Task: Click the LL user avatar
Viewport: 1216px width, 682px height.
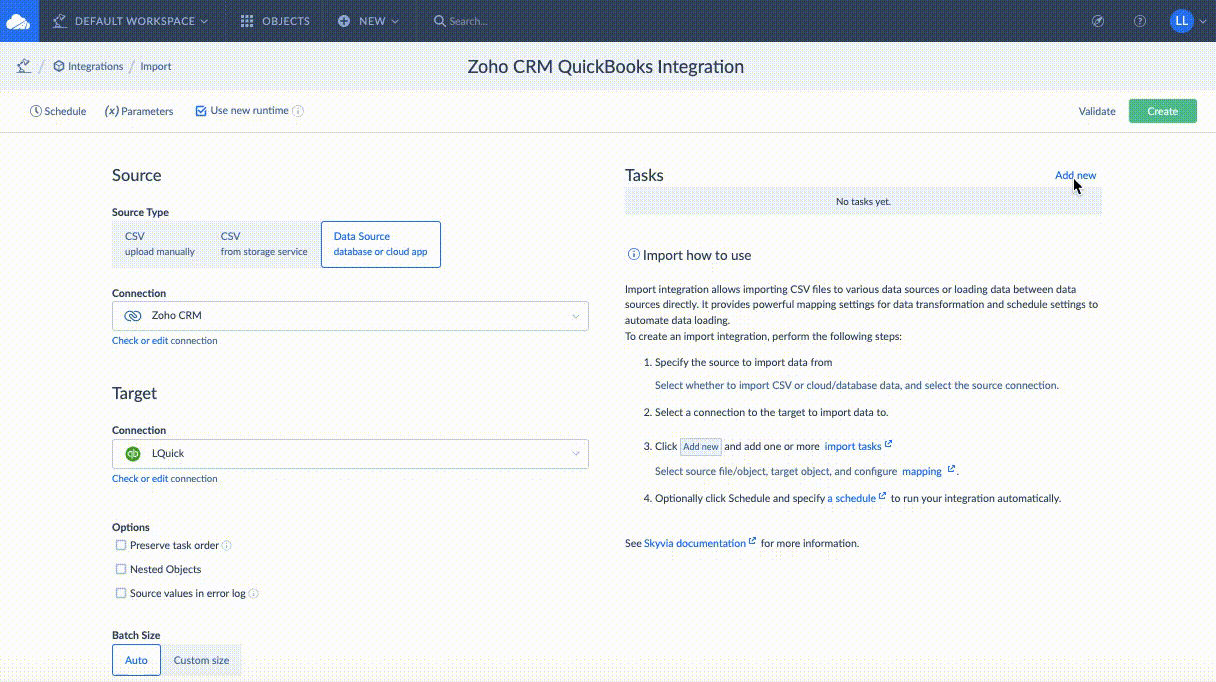Action: [x=1182, y=21]
